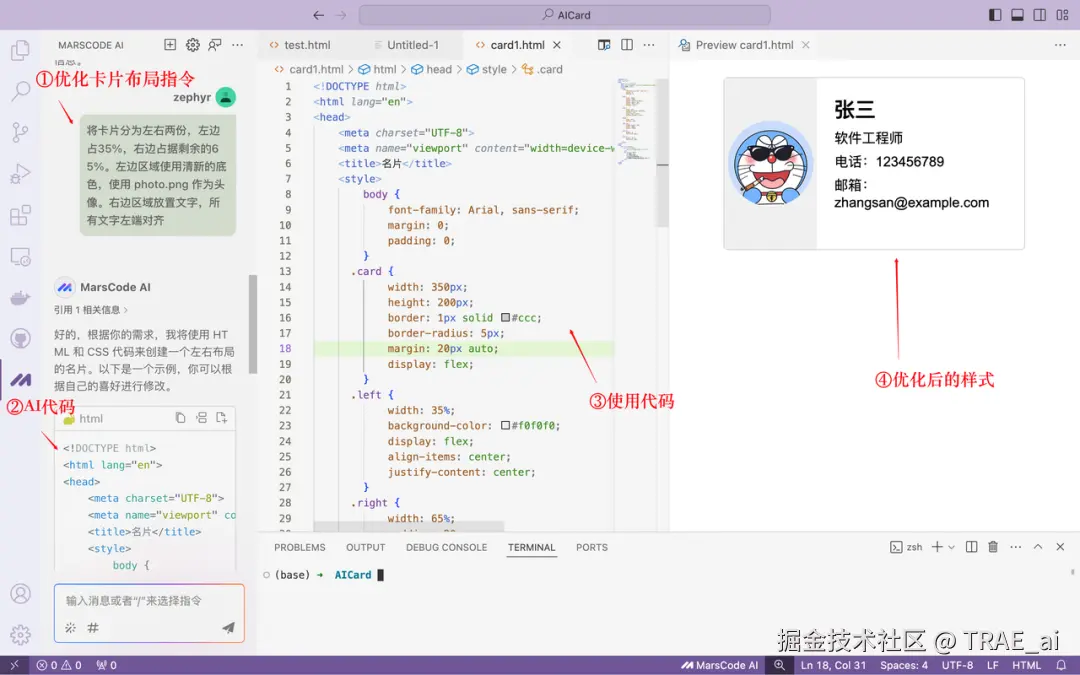
Task: Select .card in breadcrumb path
Action: pyautogui.click(x=542, y=70)
